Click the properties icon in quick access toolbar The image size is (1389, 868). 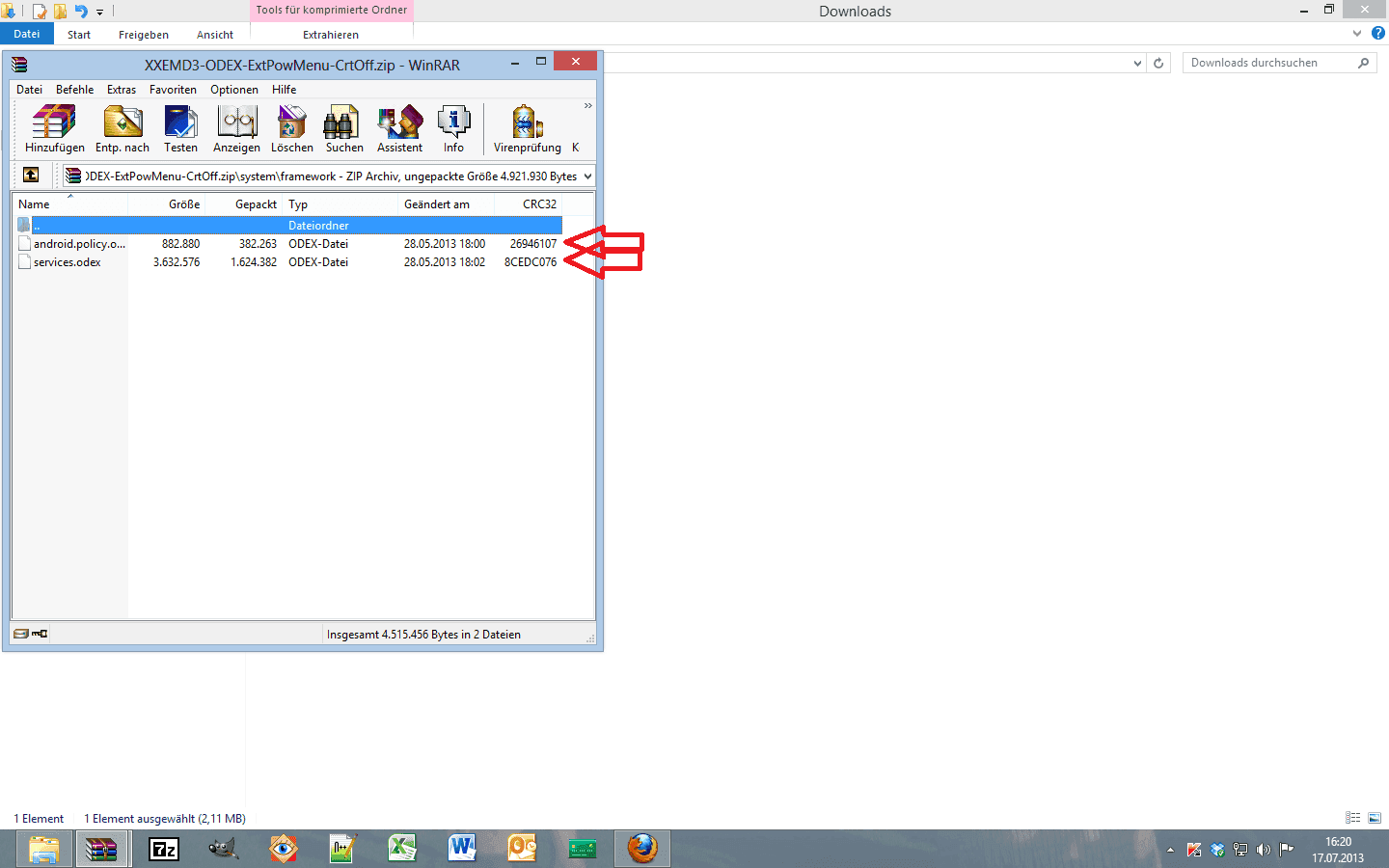click(x=40, y=12)
